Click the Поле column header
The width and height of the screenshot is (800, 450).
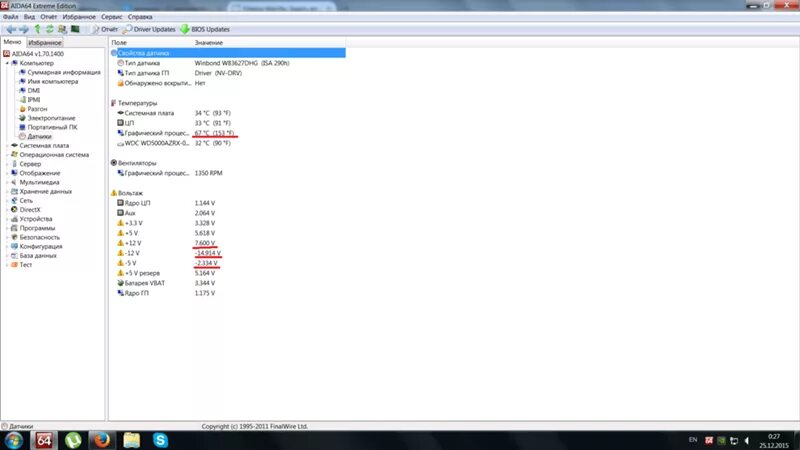point(151,43)
